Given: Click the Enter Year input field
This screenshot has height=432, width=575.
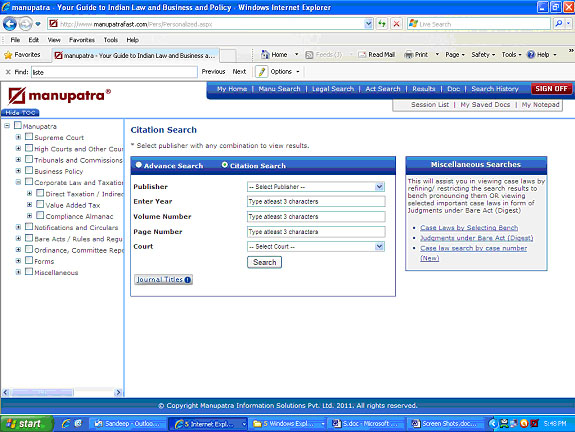Looking at the screenshot, I should [316, 202].
